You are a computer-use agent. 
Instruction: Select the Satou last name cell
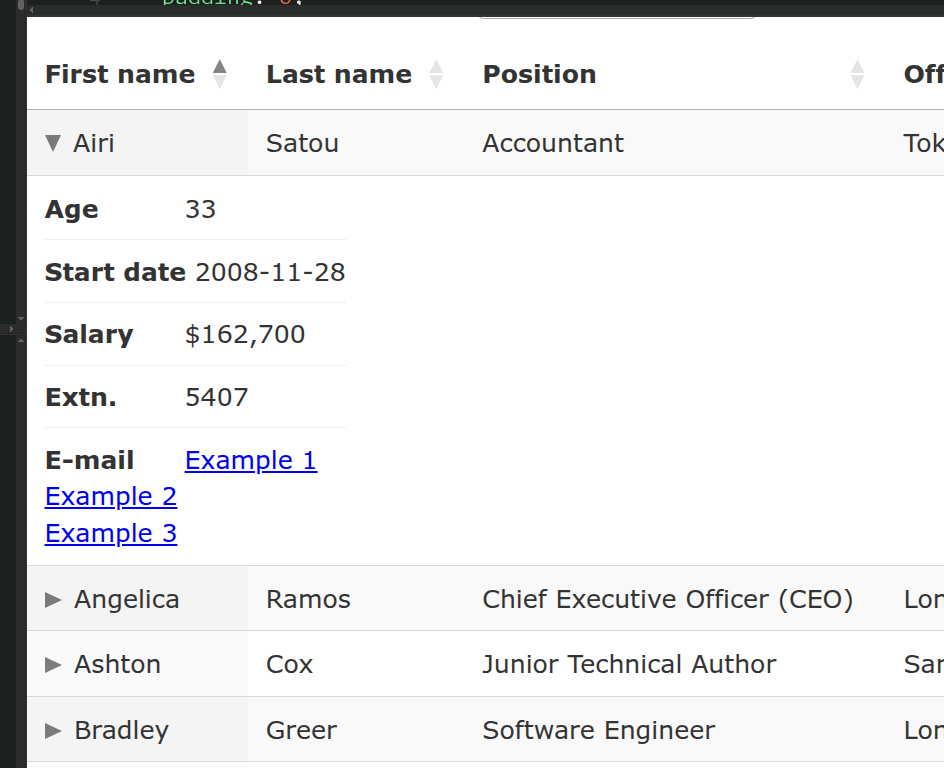click(356, 143)
